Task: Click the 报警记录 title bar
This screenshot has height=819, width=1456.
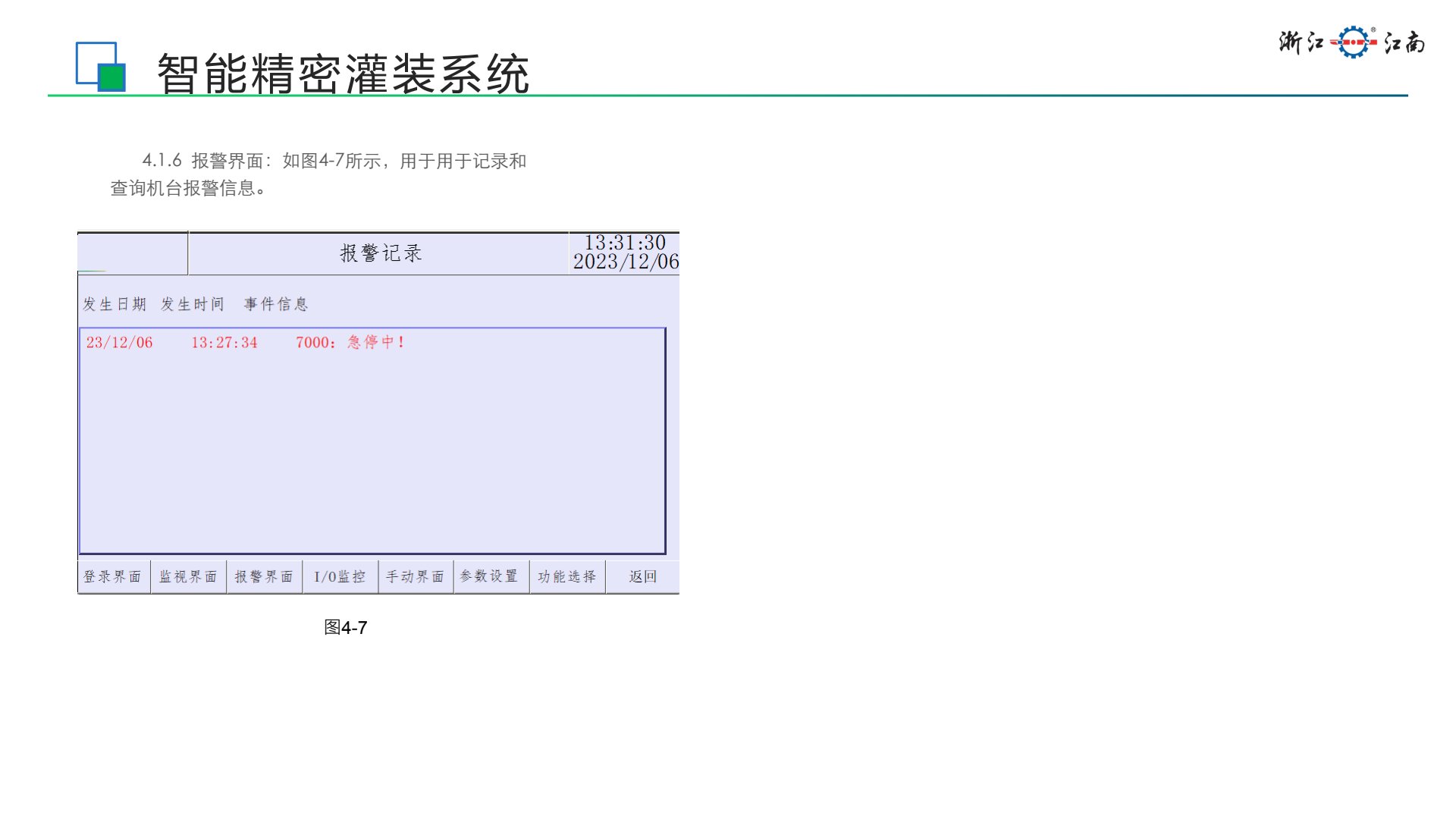Action: pyautogui.click(x=379, y=253)
